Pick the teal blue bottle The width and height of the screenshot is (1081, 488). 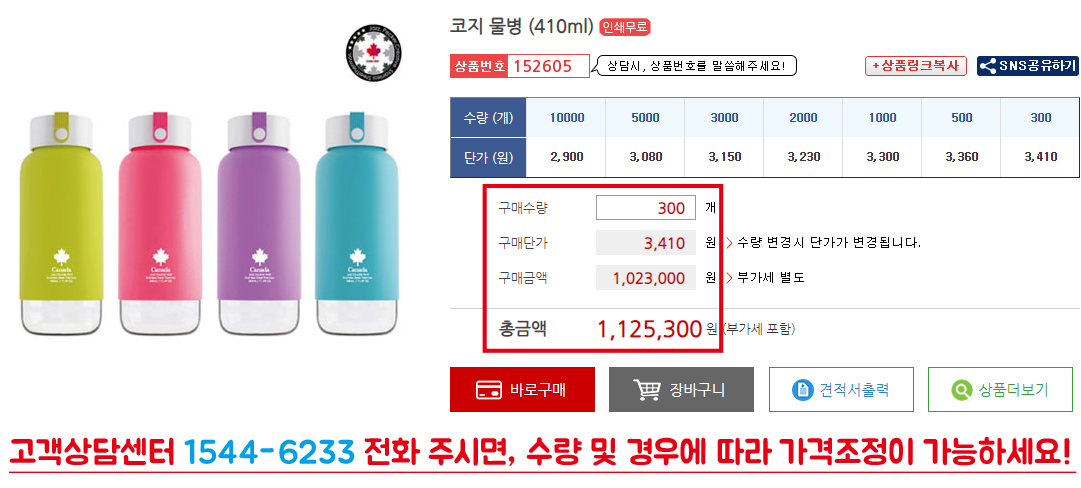pyautogui.click(x=356, y=224)
